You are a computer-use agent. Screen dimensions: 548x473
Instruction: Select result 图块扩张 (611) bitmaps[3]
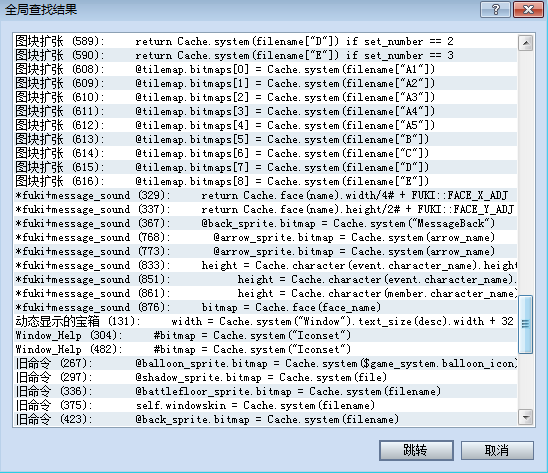point(266,111)
